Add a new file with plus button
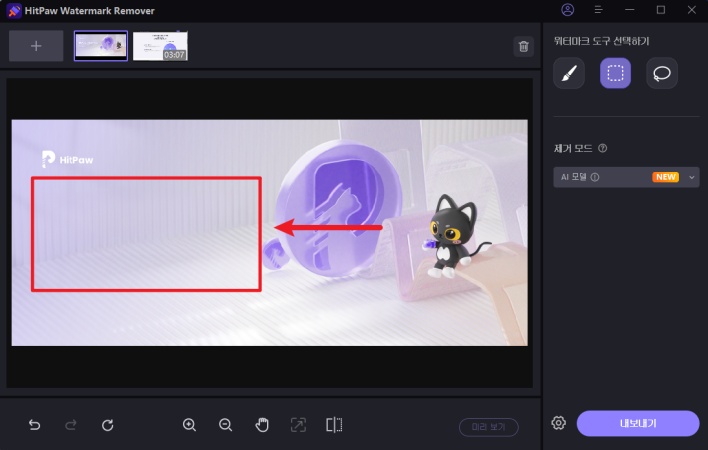 36,46
